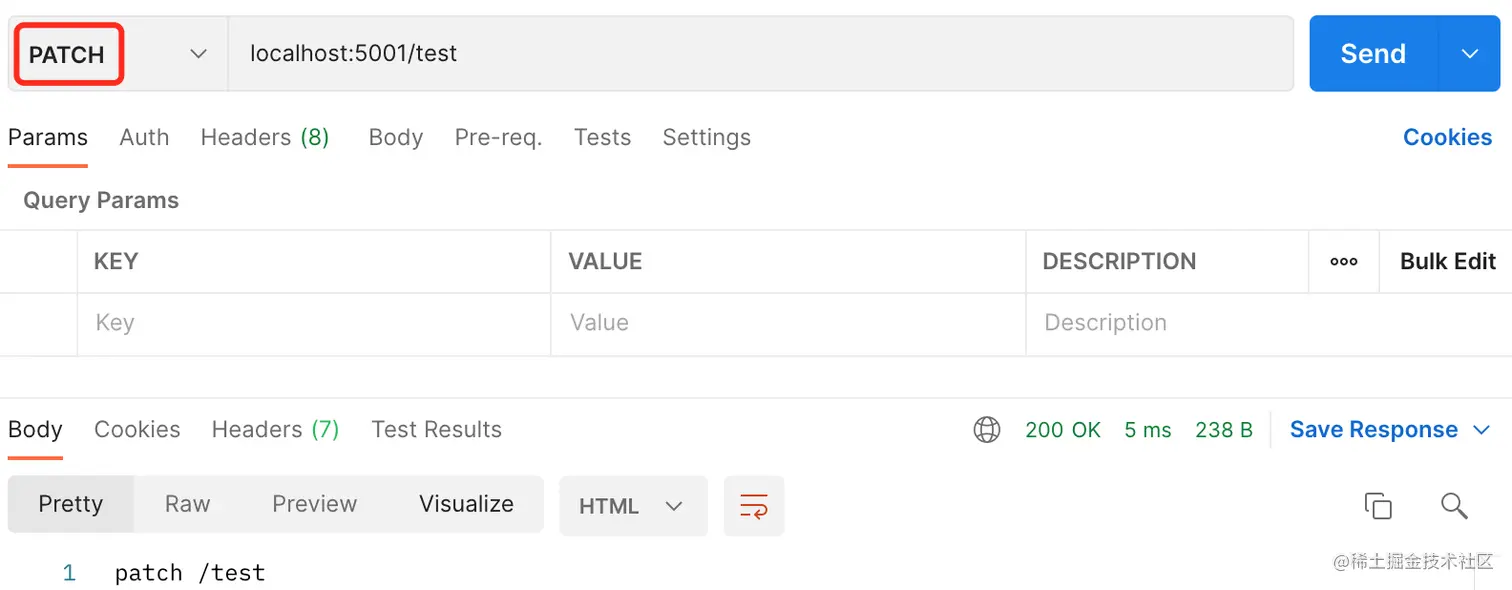Click the query param Key field

click(x=312, y=323)
